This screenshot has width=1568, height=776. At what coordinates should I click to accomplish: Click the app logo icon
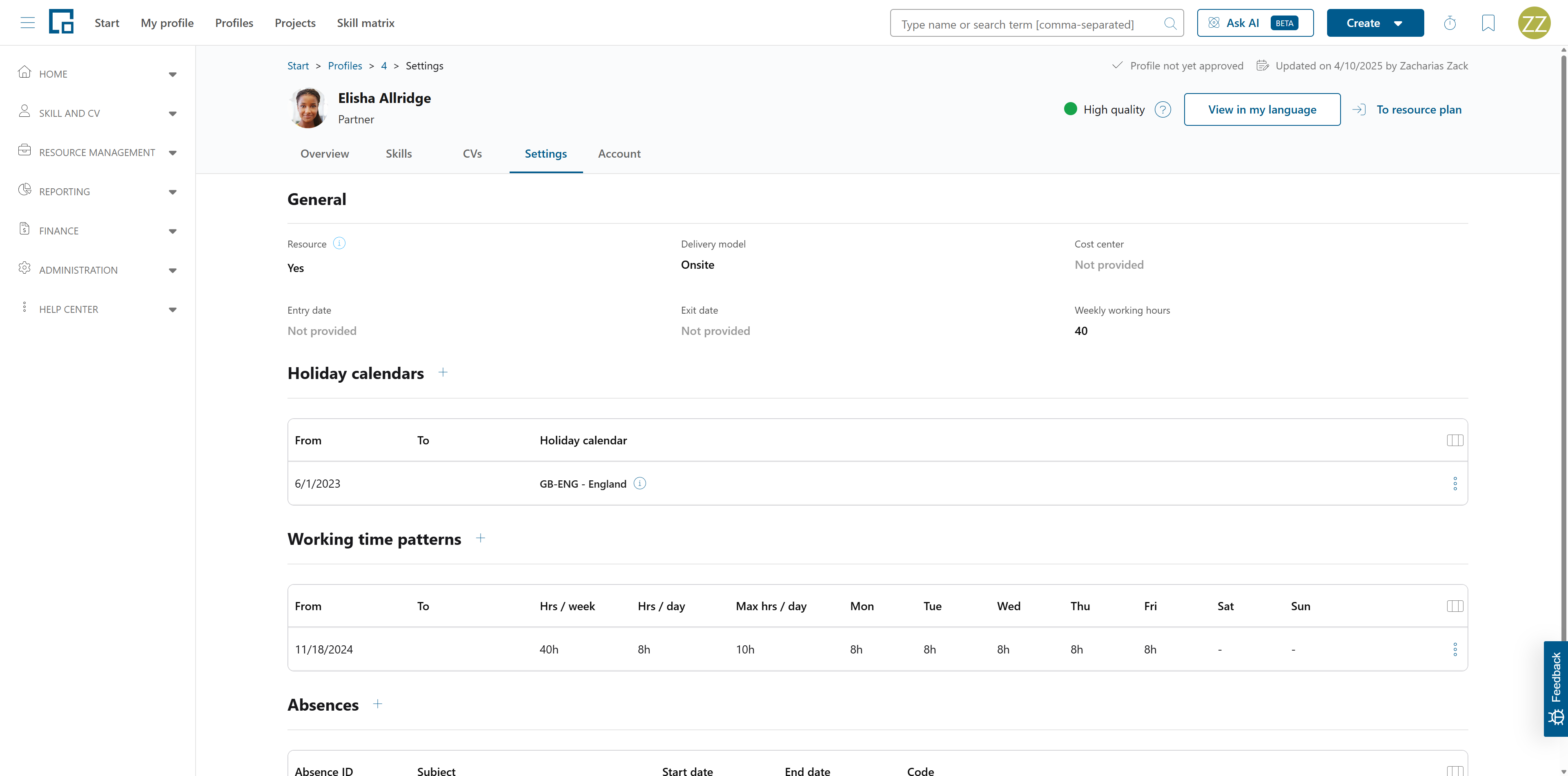point(61,22)
